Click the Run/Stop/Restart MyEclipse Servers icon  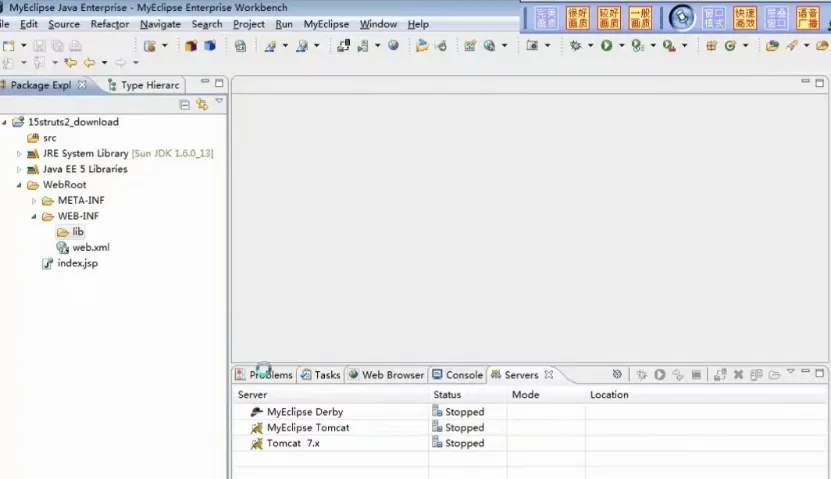point(363,46)
